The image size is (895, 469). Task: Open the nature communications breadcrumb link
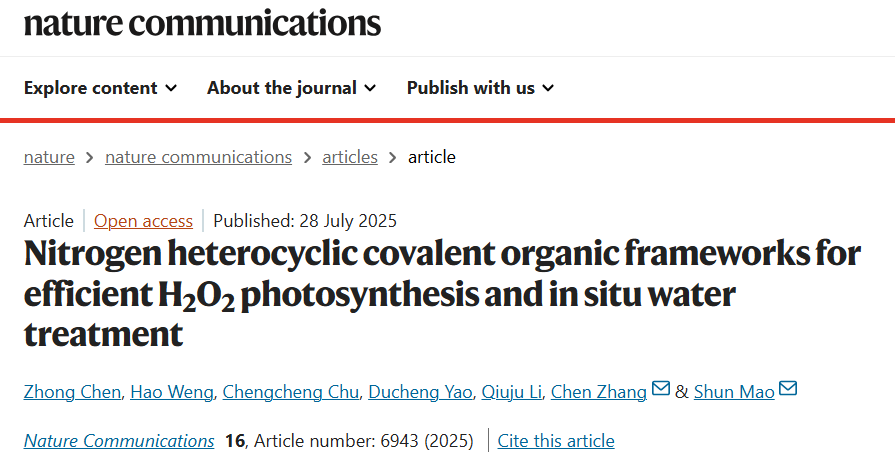click(198, 157)
